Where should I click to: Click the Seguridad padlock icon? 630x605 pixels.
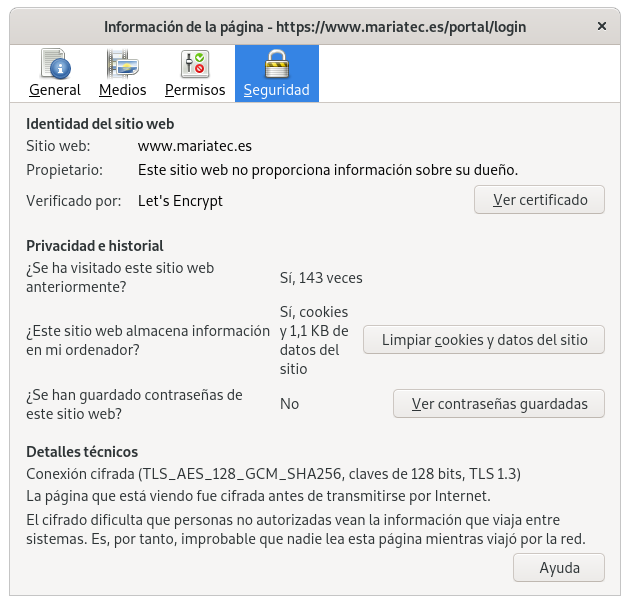tap(276, 65)
